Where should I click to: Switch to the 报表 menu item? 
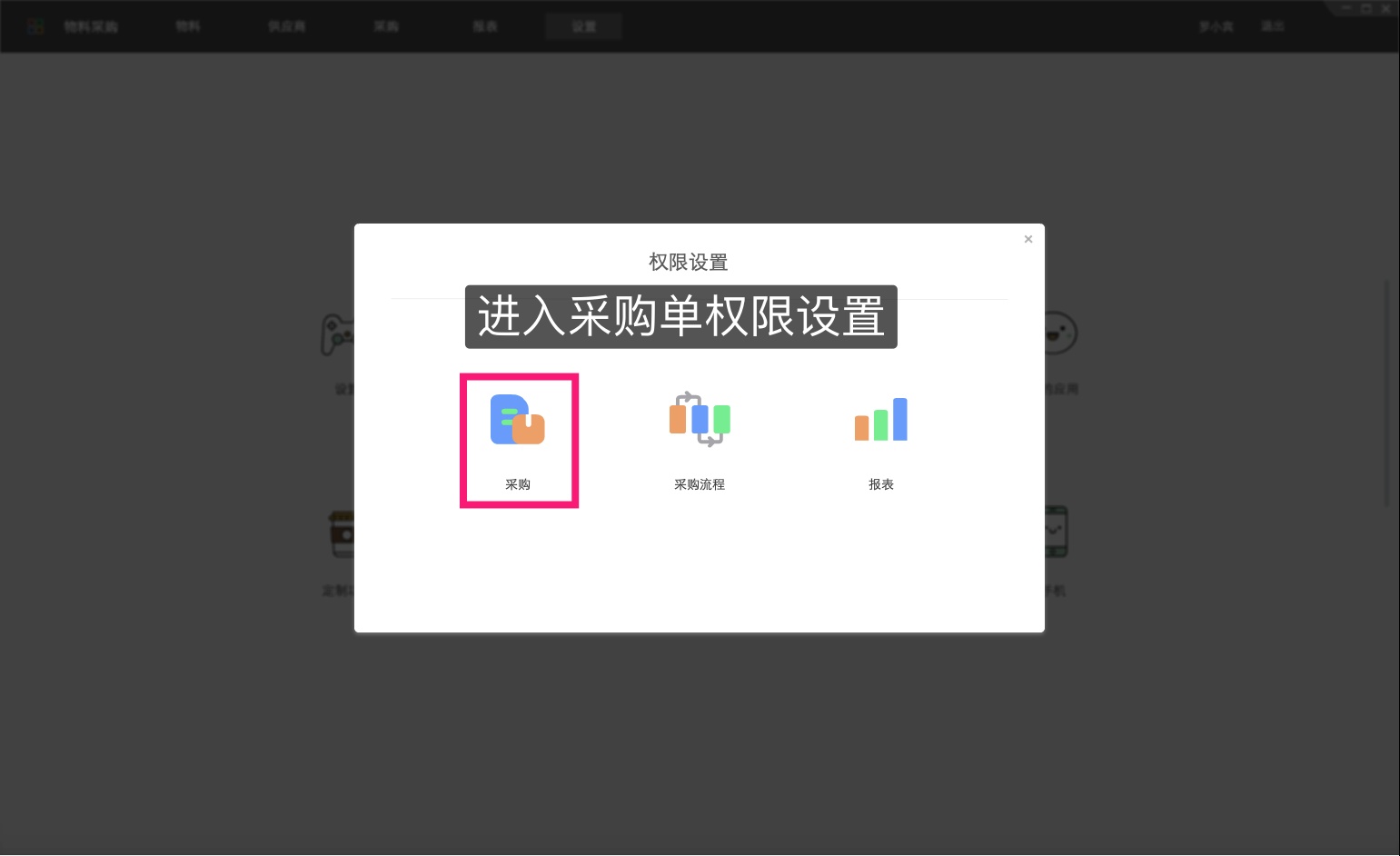click(x=484, y=25)
